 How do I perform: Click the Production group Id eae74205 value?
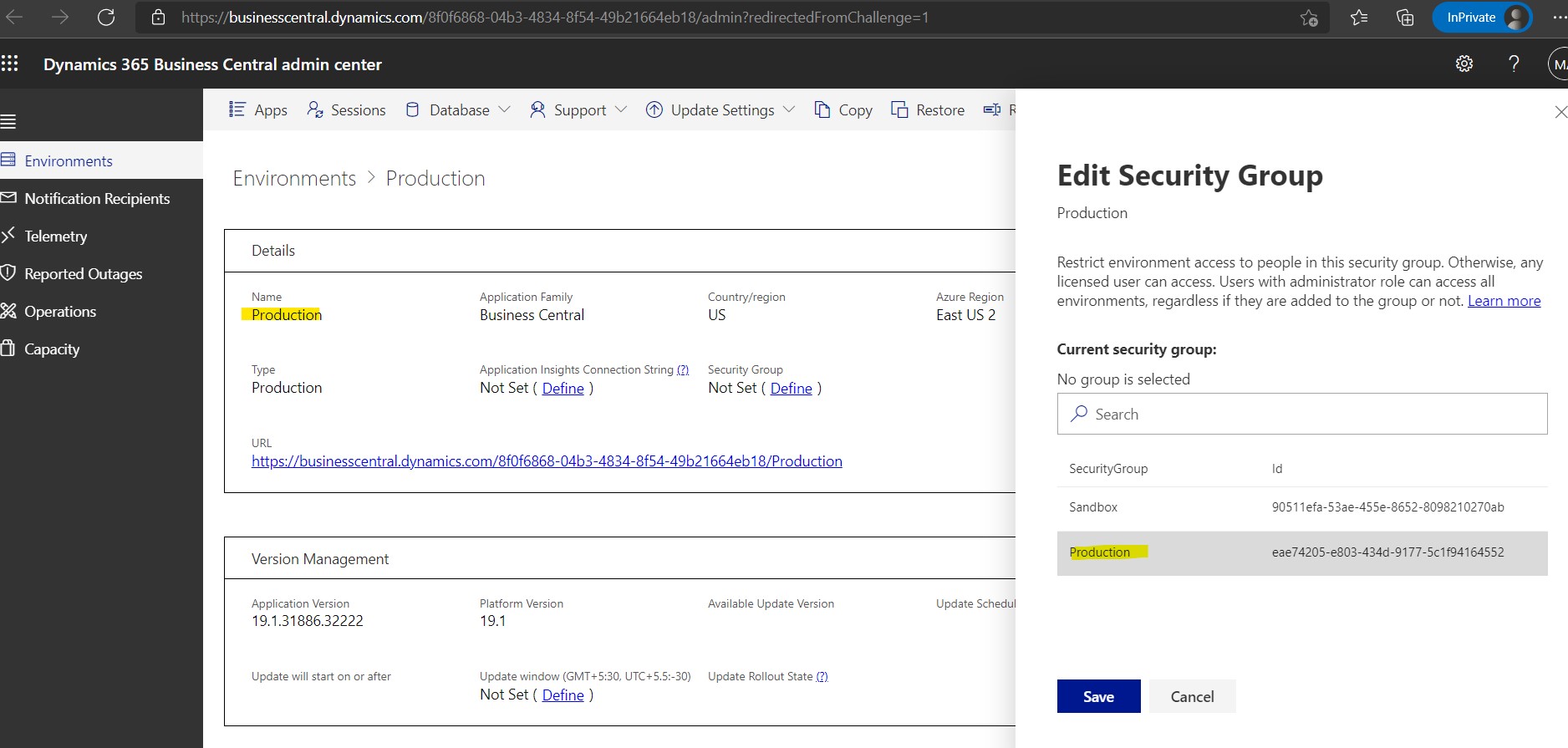click(x=1387, y=552)
